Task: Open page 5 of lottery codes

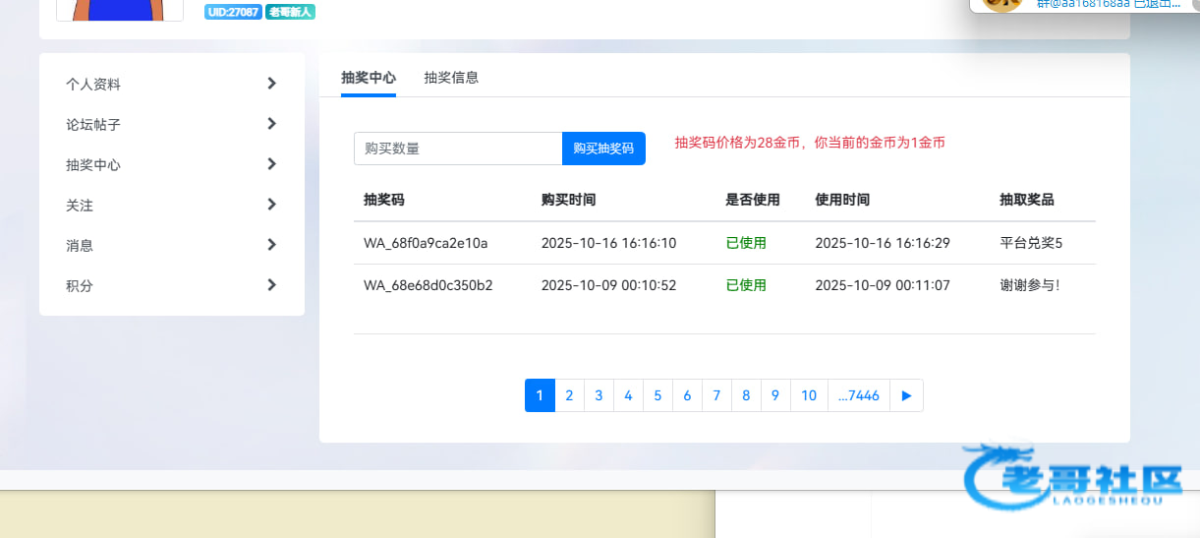Action: (657, 396)
